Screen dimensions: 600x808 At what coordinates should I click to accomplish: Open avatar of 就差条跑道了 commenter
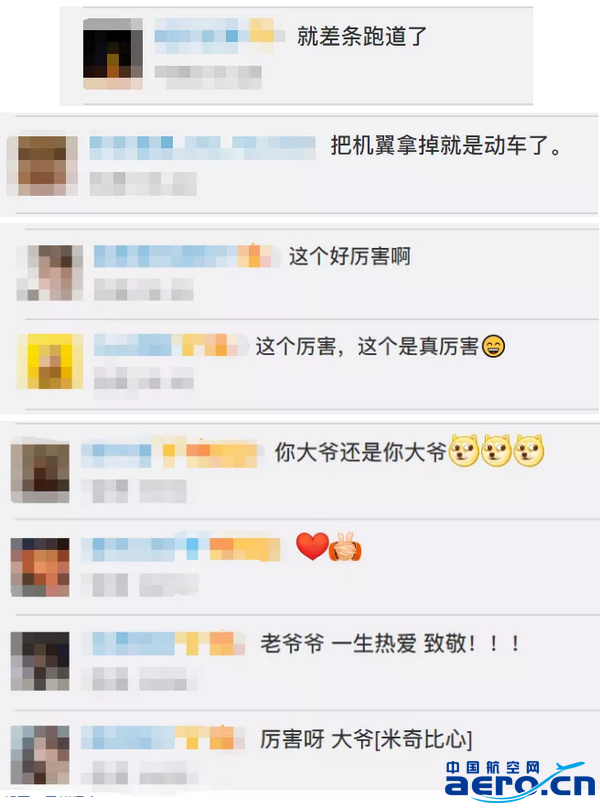click(113, 54)
